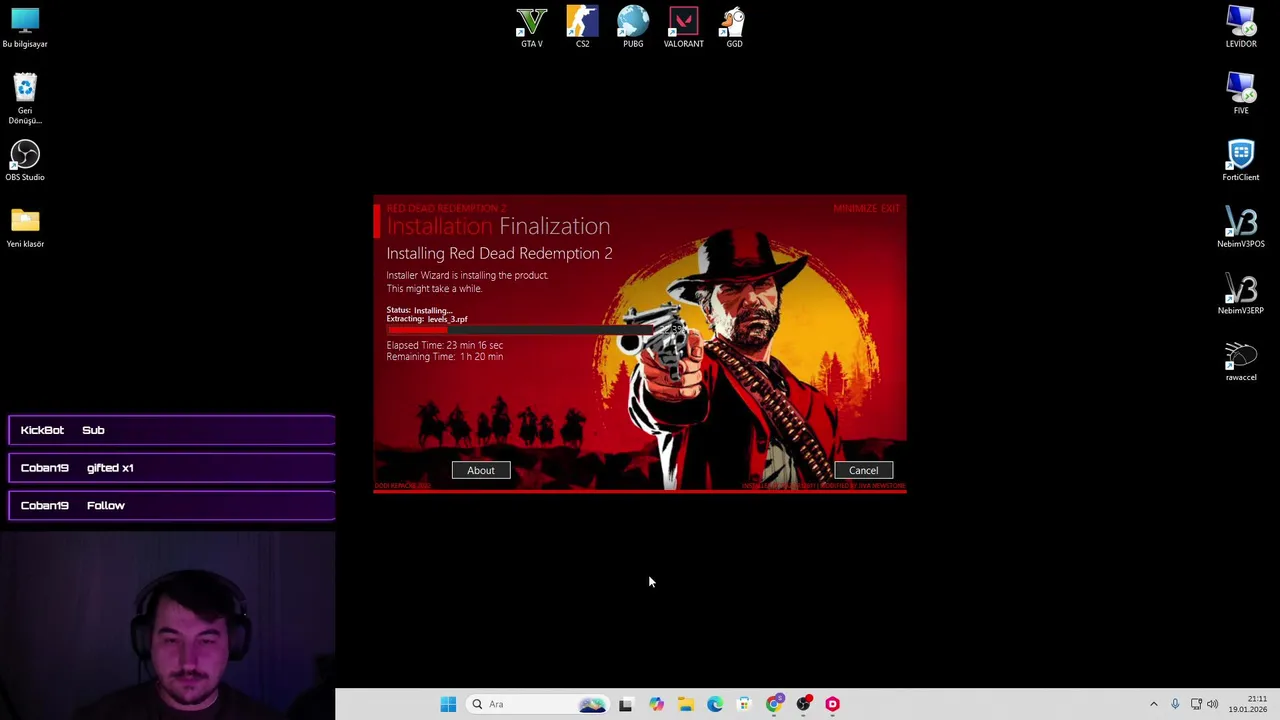Select the FortiClient desktop icon
The width and height of the screenshot is (1280, 720).
1241,161
